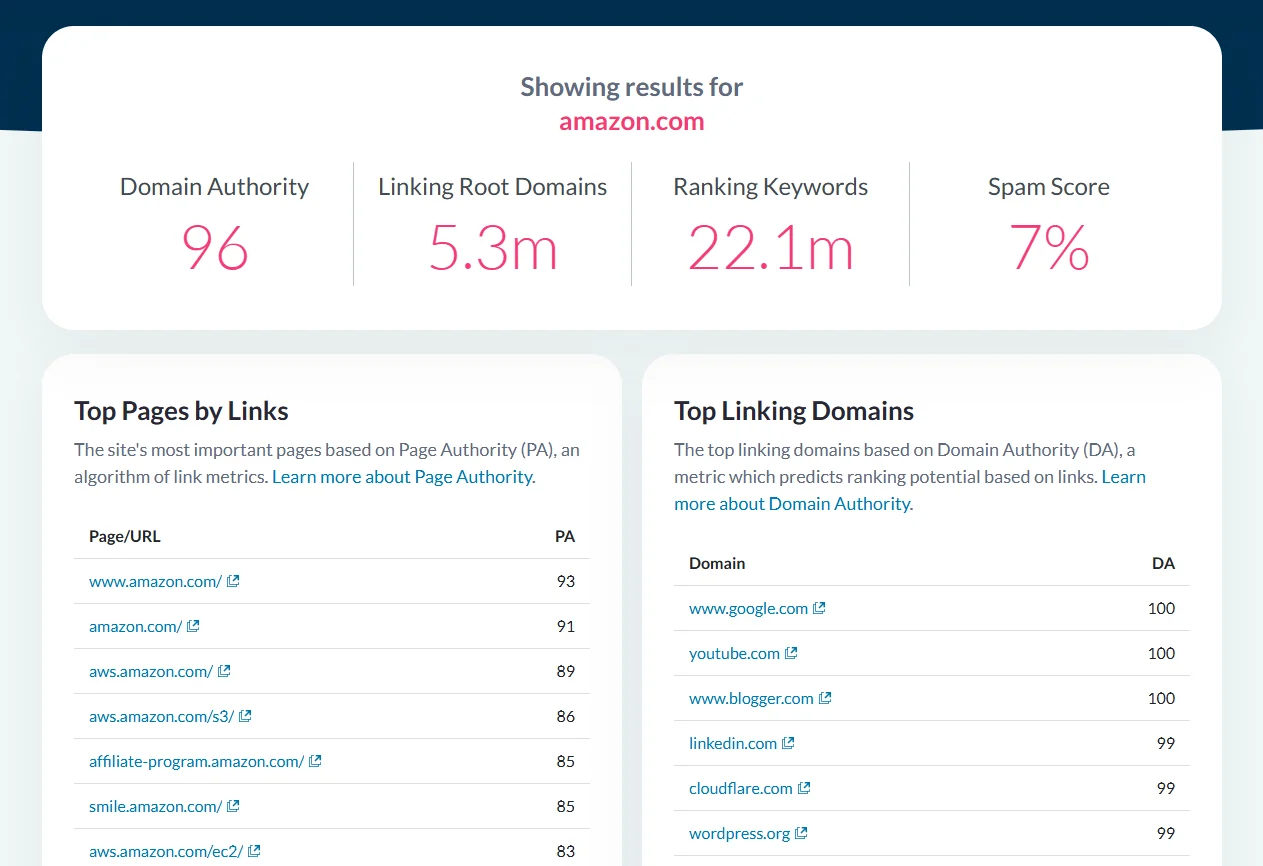Click the Page/URL column header
Image resolution: width=1263 pixels, height=866 pixels.
tap(125, 536)
